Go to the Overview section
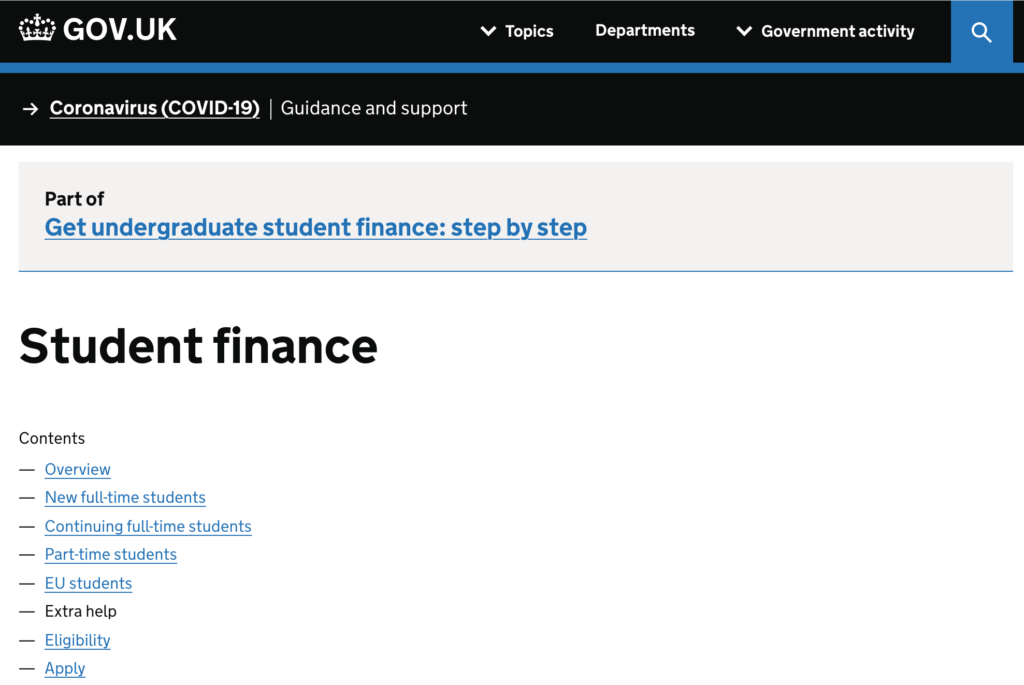Image resolution: width=1024 pixels, height=685 pixels. point(78,470)
